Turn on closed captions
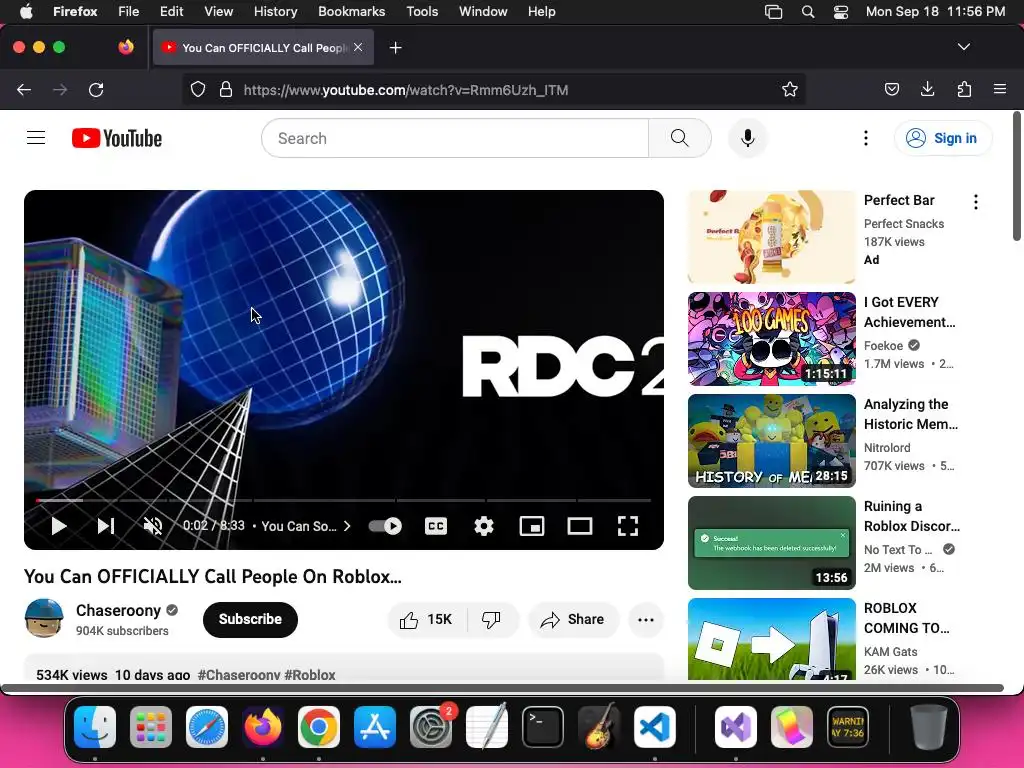This screenshot has width=1024, height=768. tap(436, 526)
